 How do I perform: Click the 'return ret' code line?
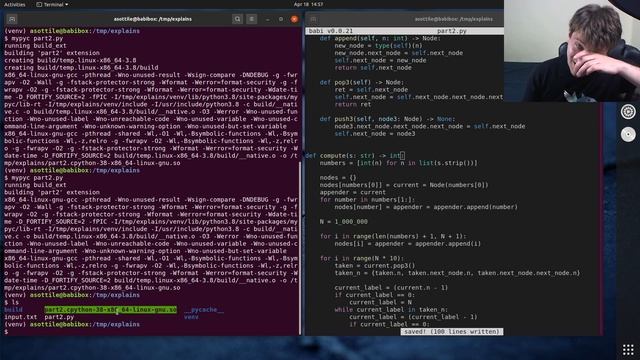pyautogui.click(x=353, y=104)
